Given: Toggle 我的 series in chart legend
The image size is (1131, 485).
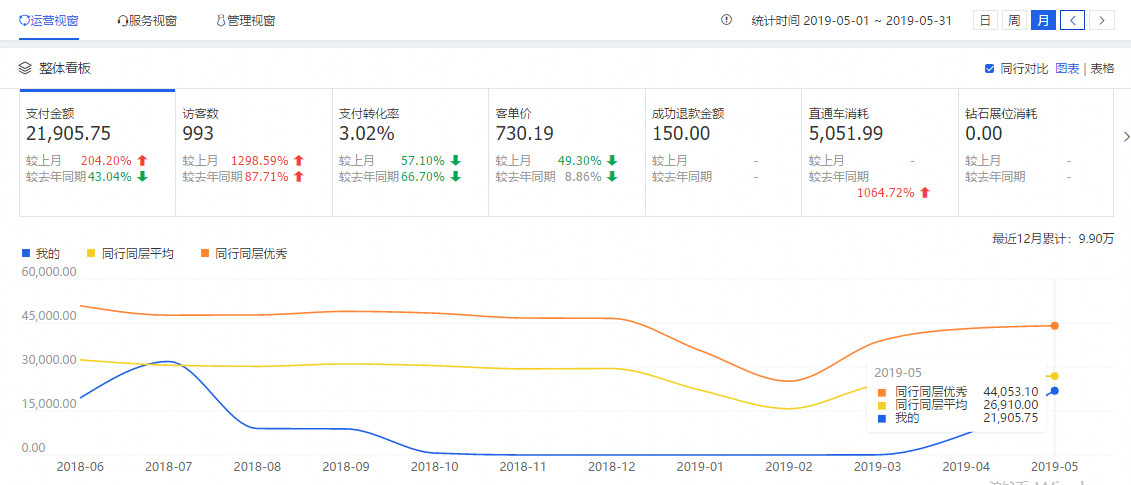Looking at the screenshot, I should click(x=41, y=254).
